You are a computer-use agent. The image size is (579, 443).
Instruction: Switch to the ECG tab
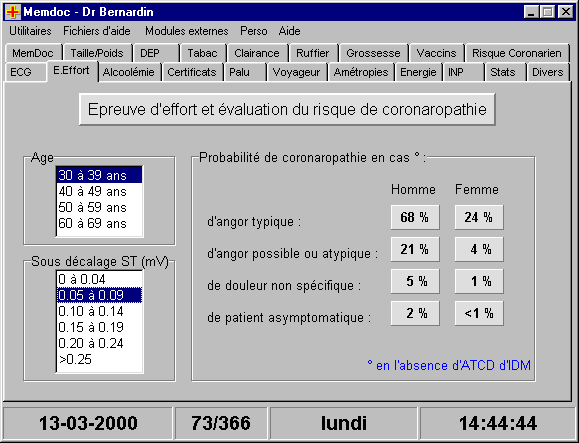[x=21, y=72]
